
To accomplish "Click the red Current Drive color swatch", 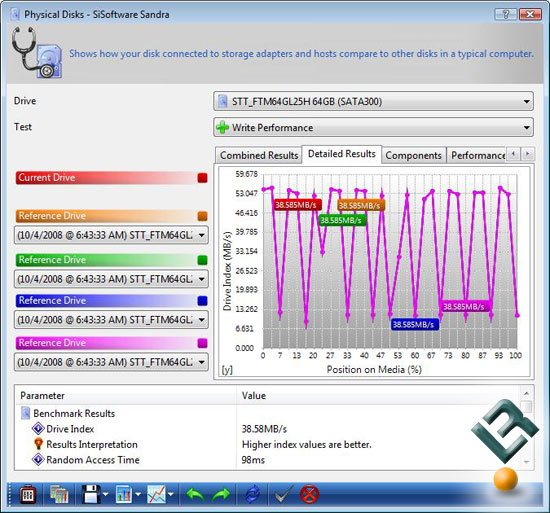I will coord(202,178).
